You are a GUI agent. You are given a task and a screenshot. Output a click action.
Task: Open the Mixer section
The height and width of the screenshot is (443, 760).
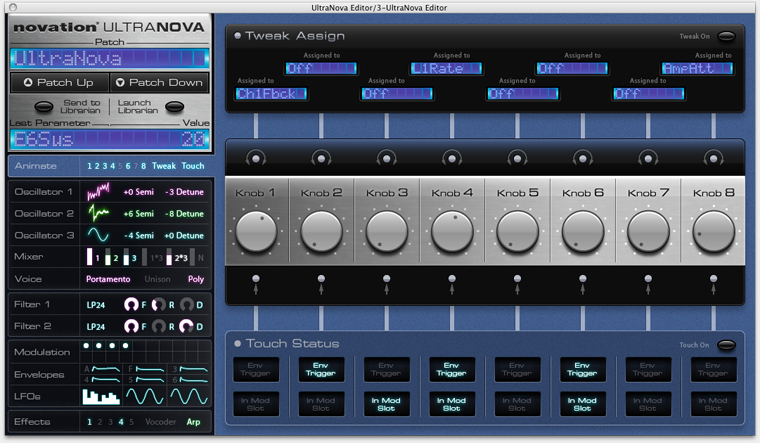(44, 256)
